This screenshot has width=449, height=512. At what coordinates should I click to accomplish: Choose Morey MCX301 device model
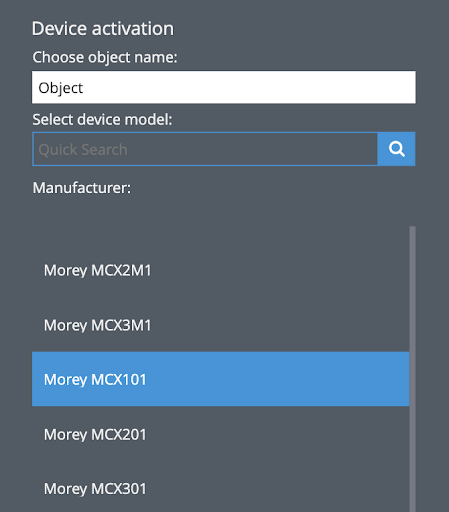(x=220, y=488)
